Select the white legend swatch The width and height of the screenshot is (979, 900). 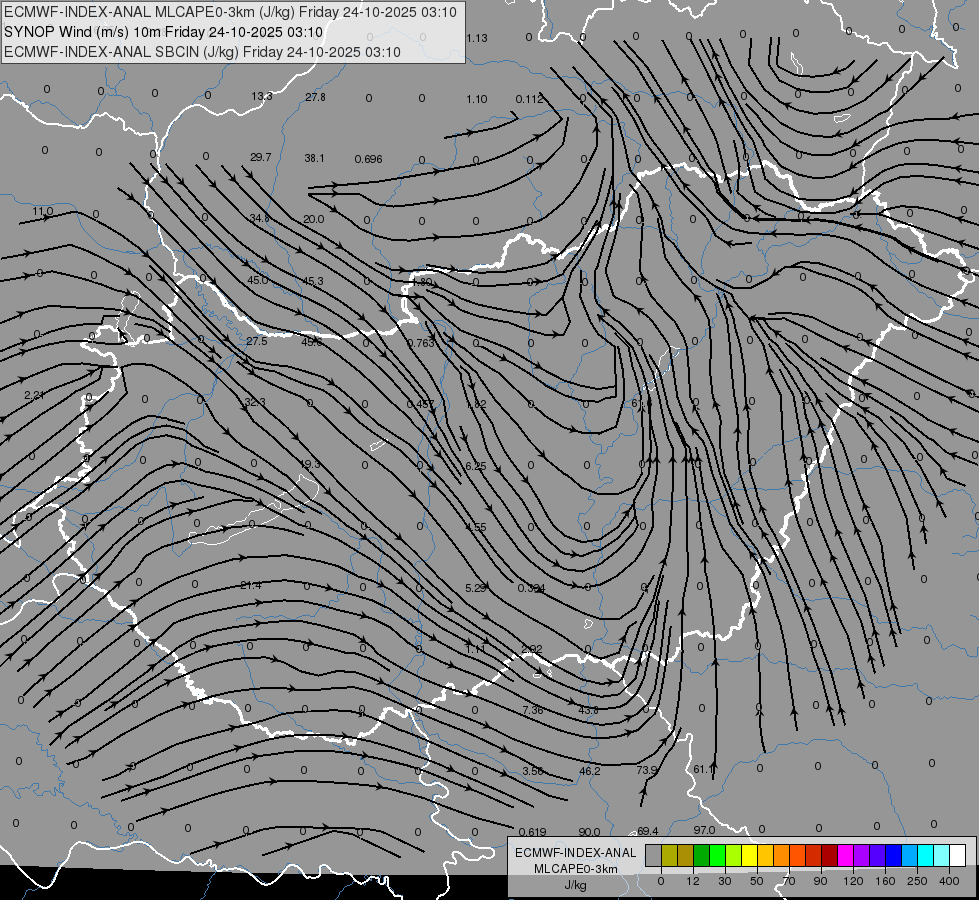[957, 855]
